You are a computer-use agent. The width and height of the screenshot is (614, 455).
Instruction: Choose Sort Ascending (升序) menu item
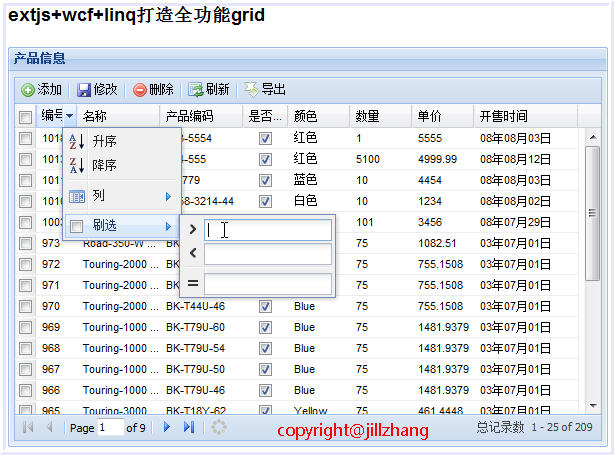coord(105,141)
